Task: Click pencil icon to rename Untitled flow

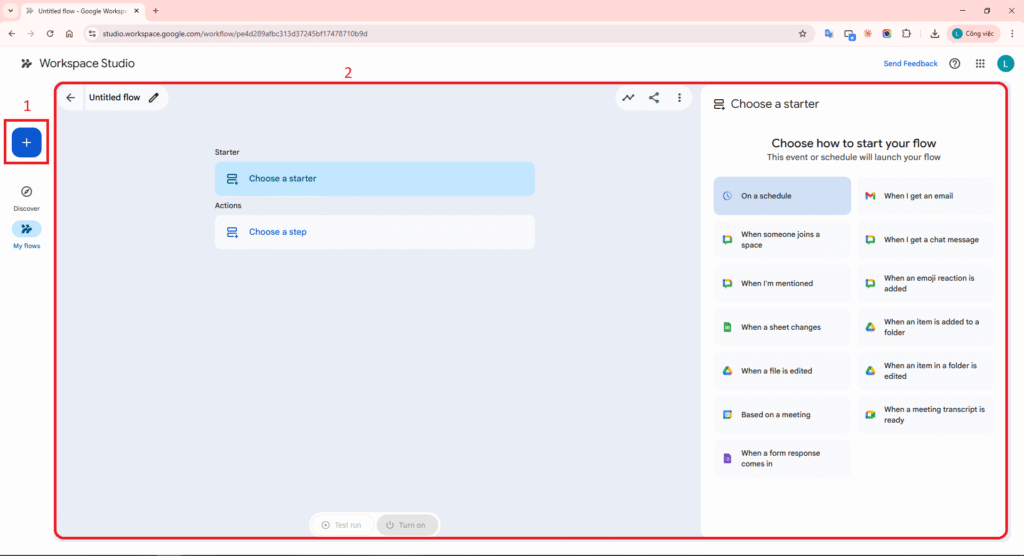Action: tap(154, 98)
